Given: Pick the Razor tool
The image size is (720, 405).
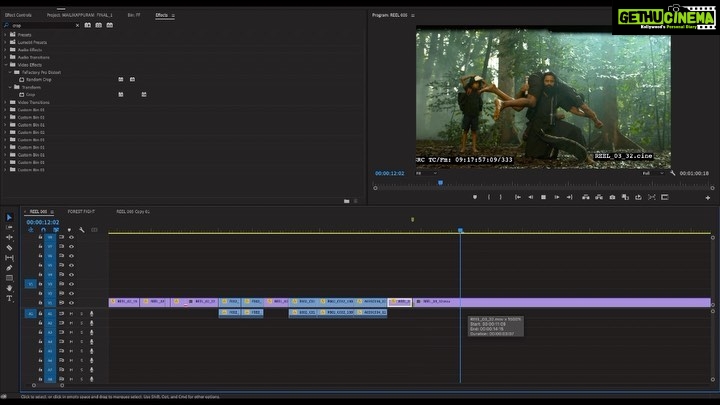Looking at the screenshot, I should click(9, 248).
